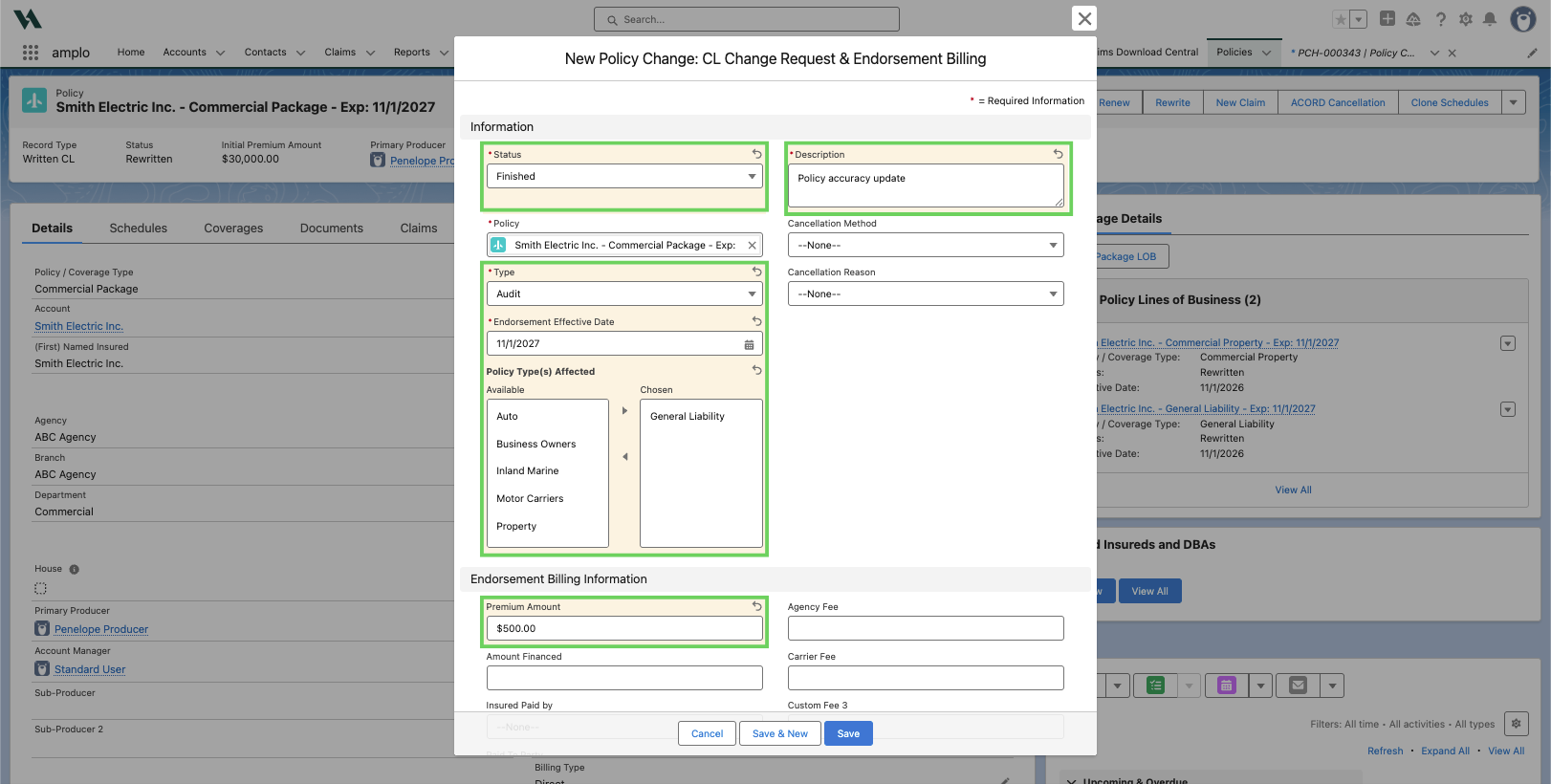Screen dimensions: 1551x784
Task: Select Inland Marine in Available list
Action: tap(548, 471)
